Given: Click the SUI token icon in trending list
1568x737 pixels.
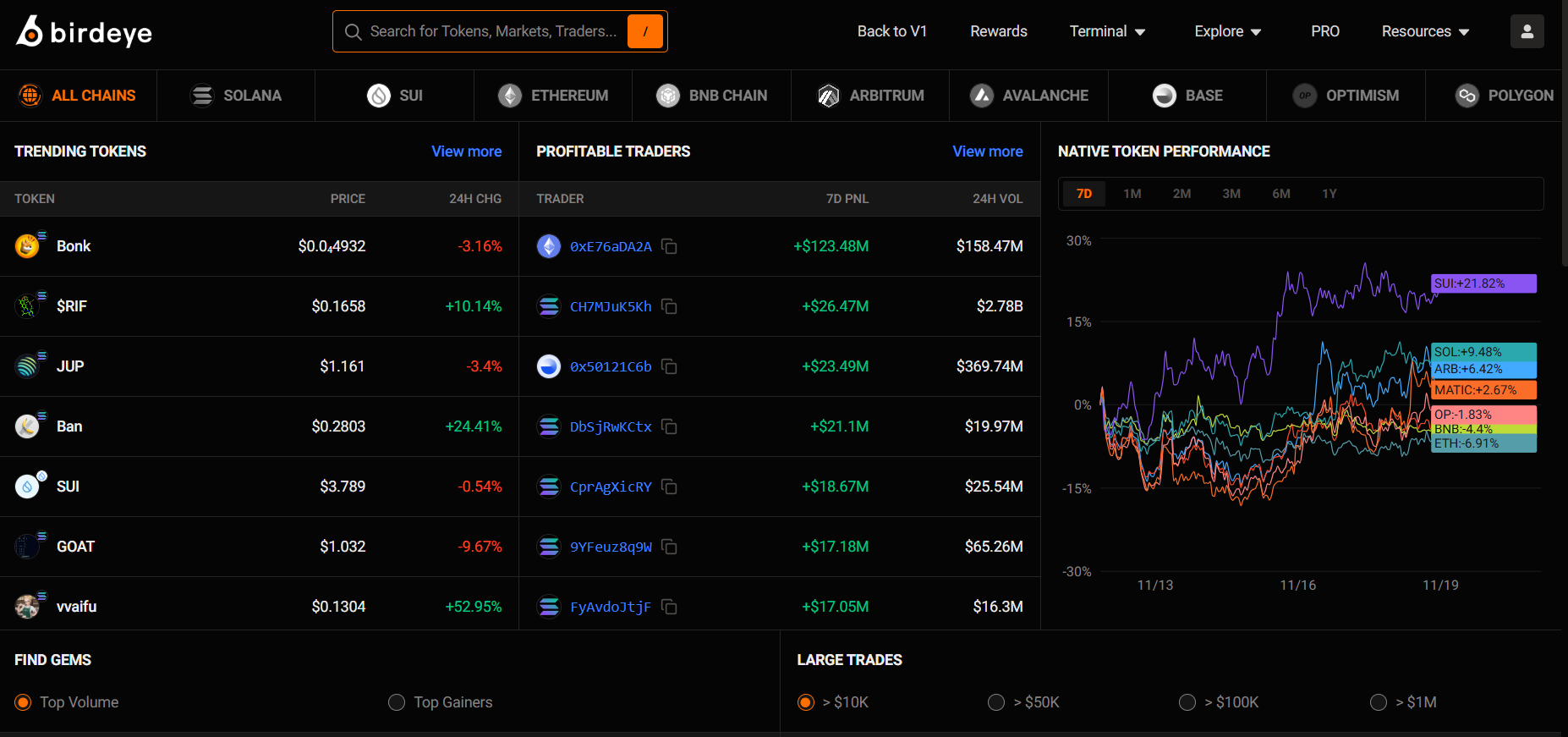Looking at the screenshot, I should tap(28, 487).
